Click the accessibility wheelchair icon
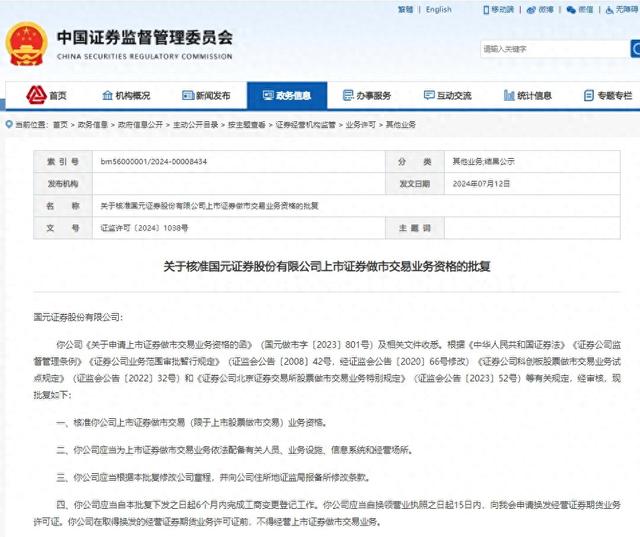 [x=610, y=10]
